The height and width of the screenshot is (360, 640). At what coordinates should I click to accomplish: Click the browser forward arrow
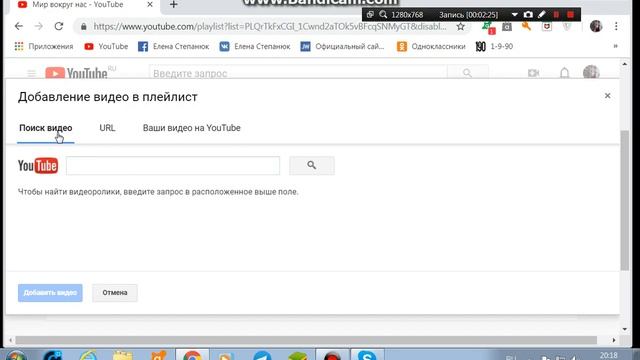pos(39,27)
